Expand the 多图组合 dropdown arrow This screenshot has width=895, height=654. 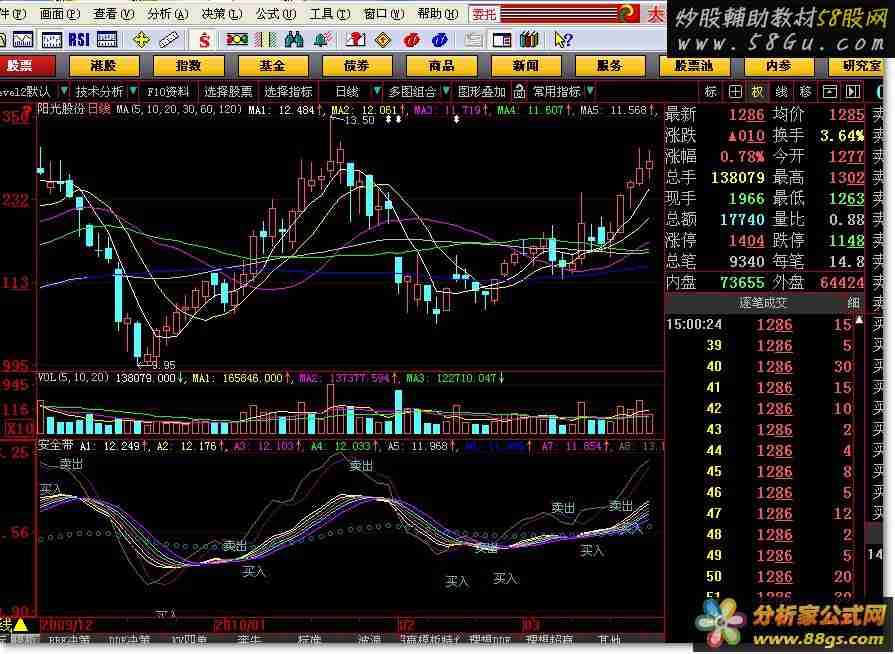coord(446,91)
